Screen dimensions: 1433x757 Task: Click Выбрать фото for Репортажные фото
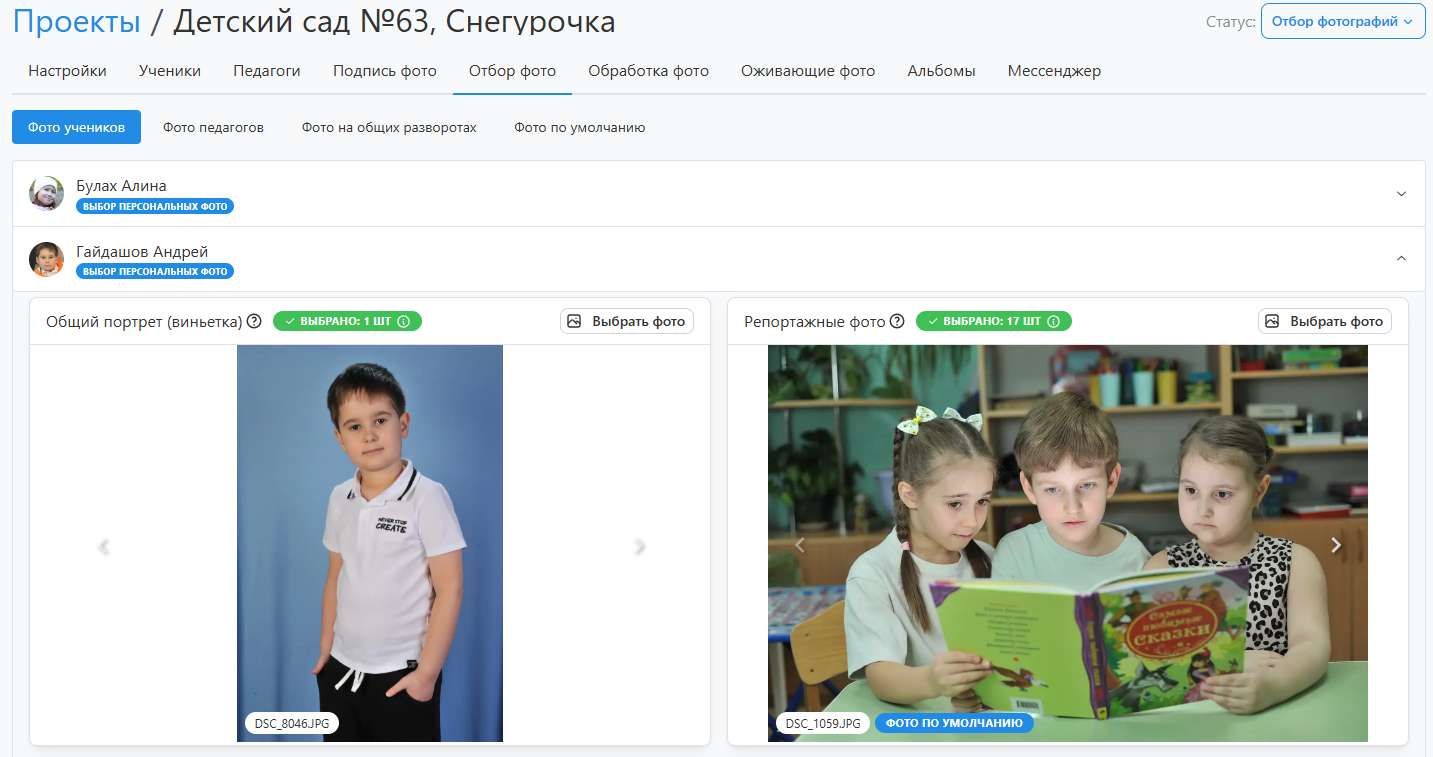click(1325, 321)
